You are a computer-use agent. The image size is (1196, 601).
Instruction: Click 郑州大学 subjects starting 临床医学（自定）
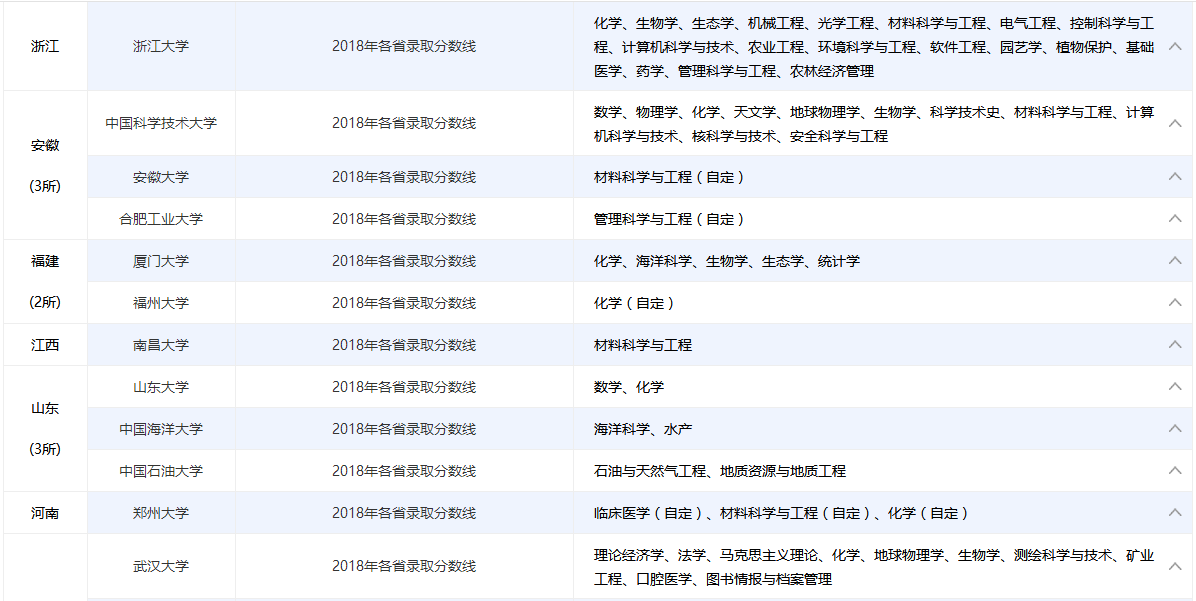(x=782, y=513)
